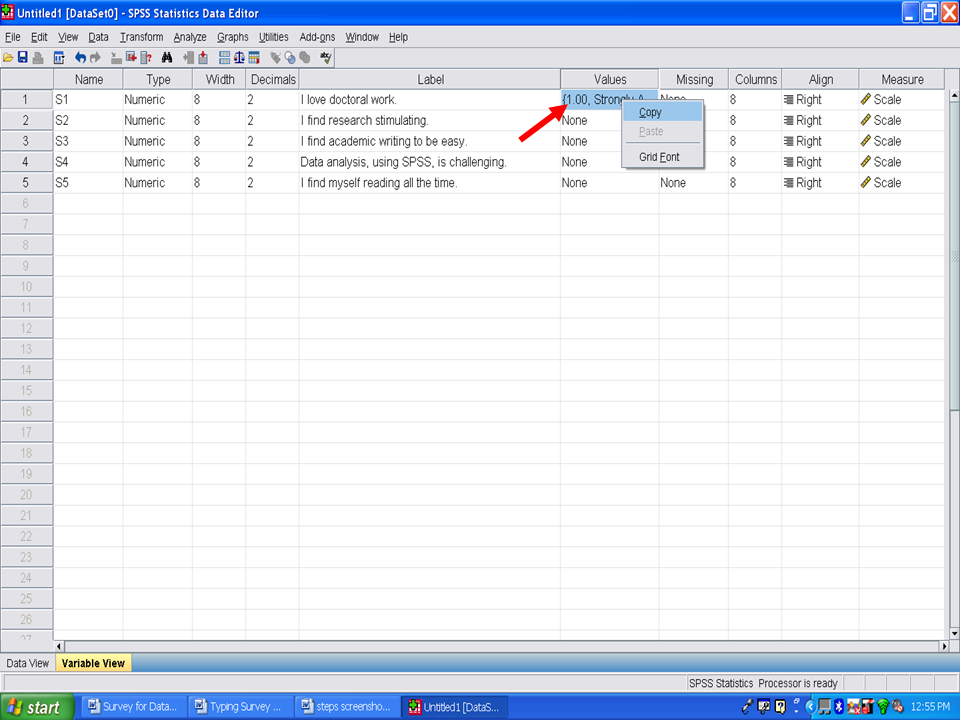Screen dimensions: 960x720
Task: Click the Variables info icon with question mark
Action: [147, 58]
